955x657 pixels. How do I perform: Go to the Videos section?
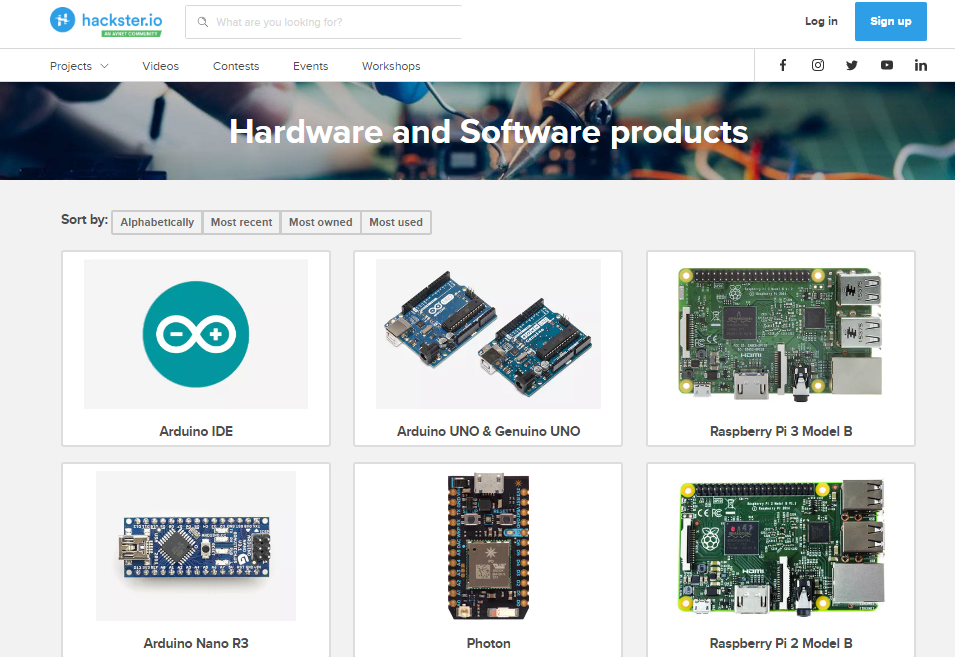[161, 66]
